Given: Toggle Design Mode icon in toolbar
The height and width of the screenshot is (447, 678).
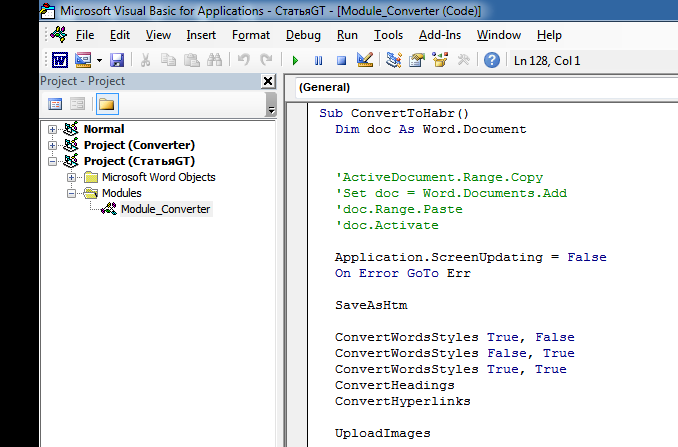Looking at the screenshot, I should (x=364, y=60).
